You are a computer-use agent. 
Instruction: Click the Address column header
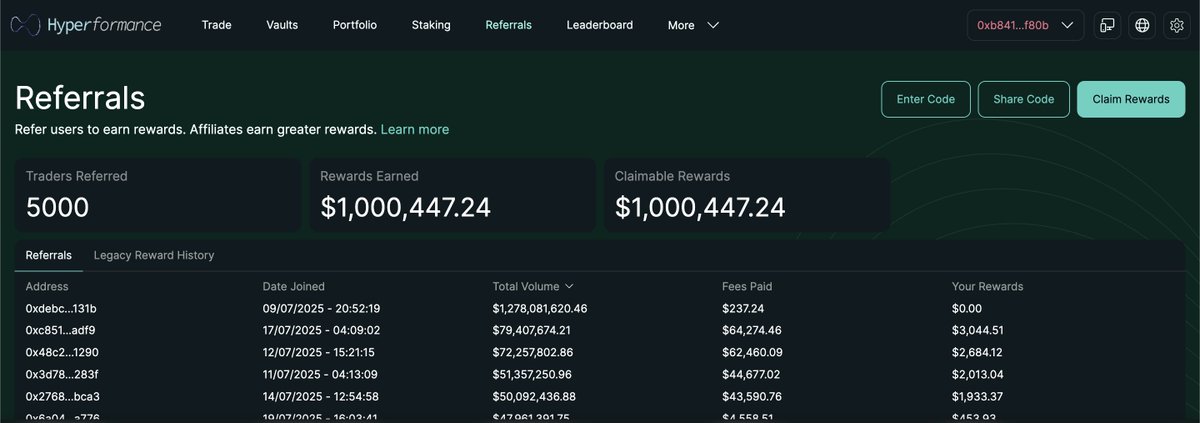[47, 286]
